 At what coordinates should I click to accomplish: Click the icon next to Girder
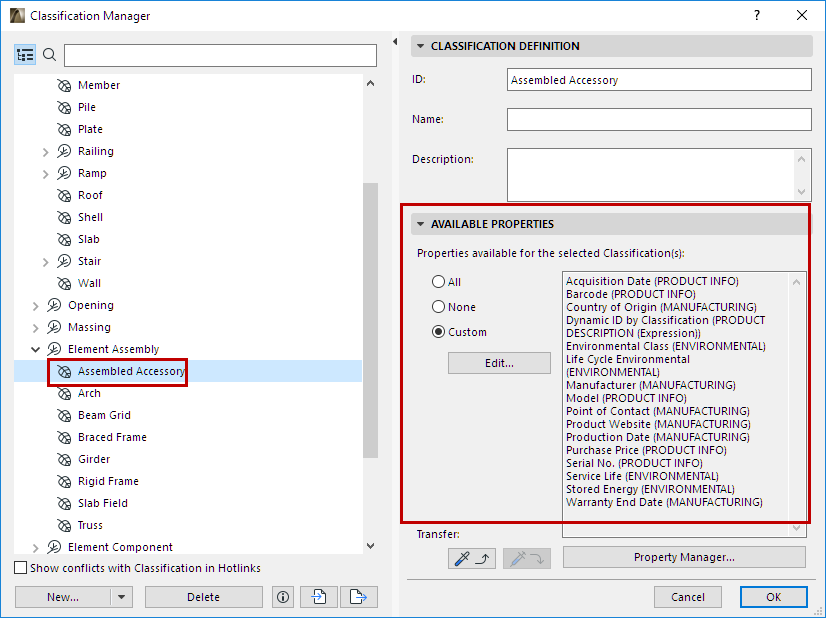point(64,460)
